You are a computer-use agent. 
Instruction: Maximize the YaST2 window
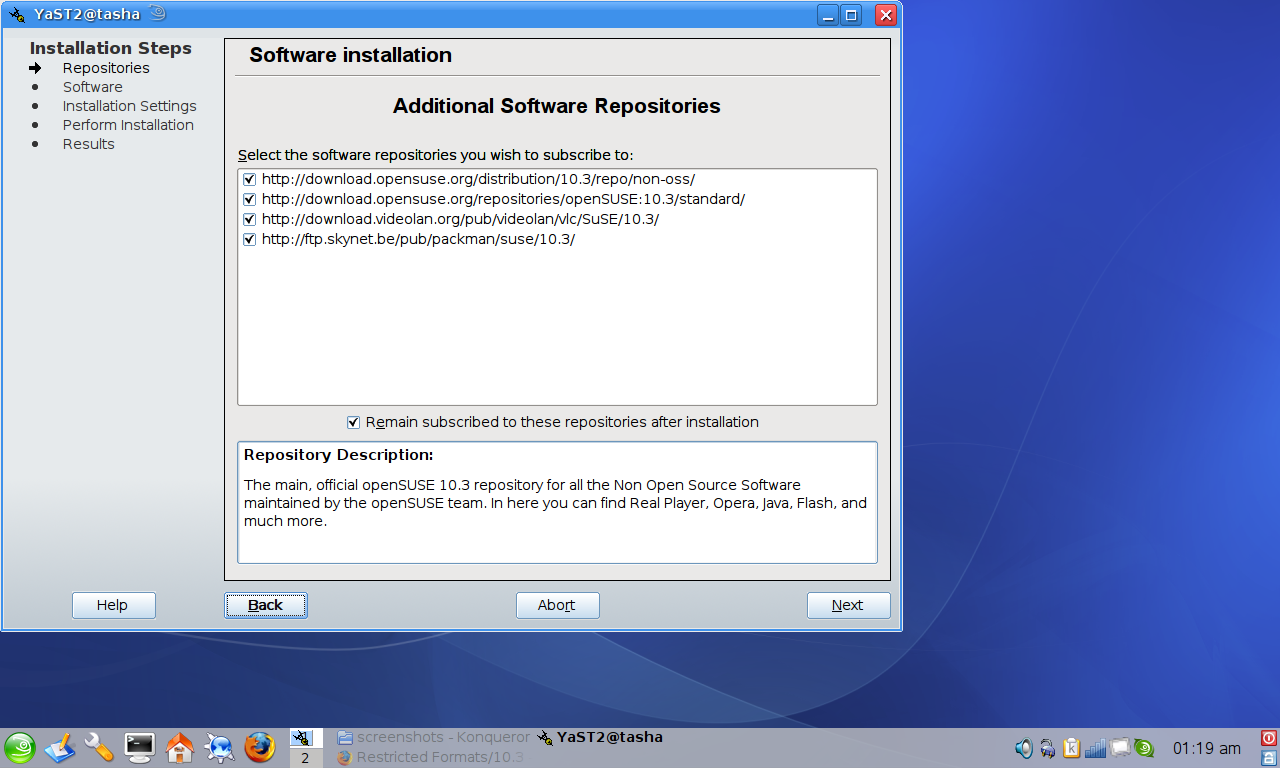[x=851, y=14]
